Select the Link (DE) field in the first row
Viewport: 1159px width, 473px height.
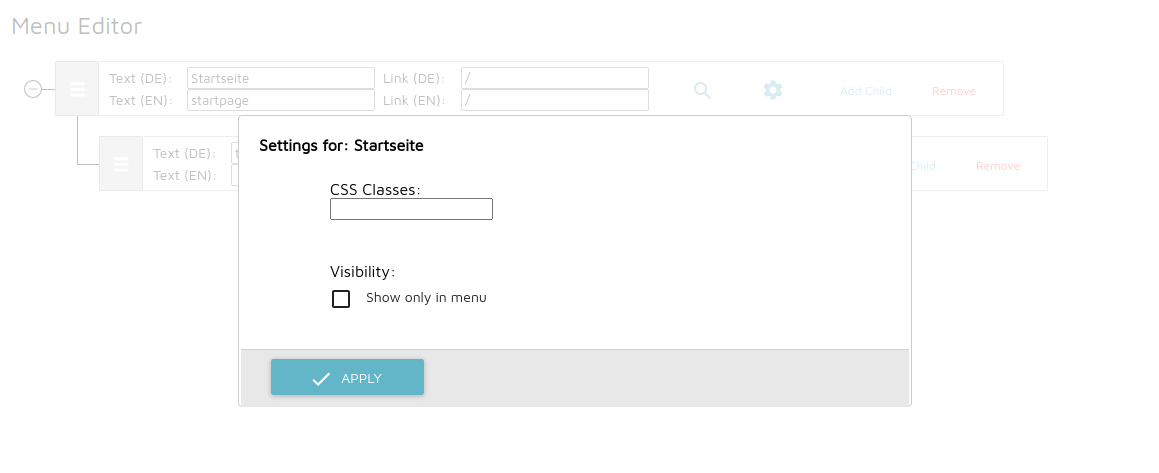(x=554, y=78)
